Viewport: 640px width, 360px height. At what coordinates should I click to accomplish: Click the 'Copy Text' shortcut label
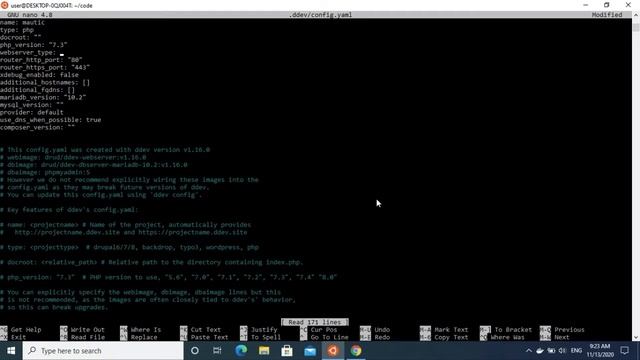pyautogui.click(x=451, y=337)
